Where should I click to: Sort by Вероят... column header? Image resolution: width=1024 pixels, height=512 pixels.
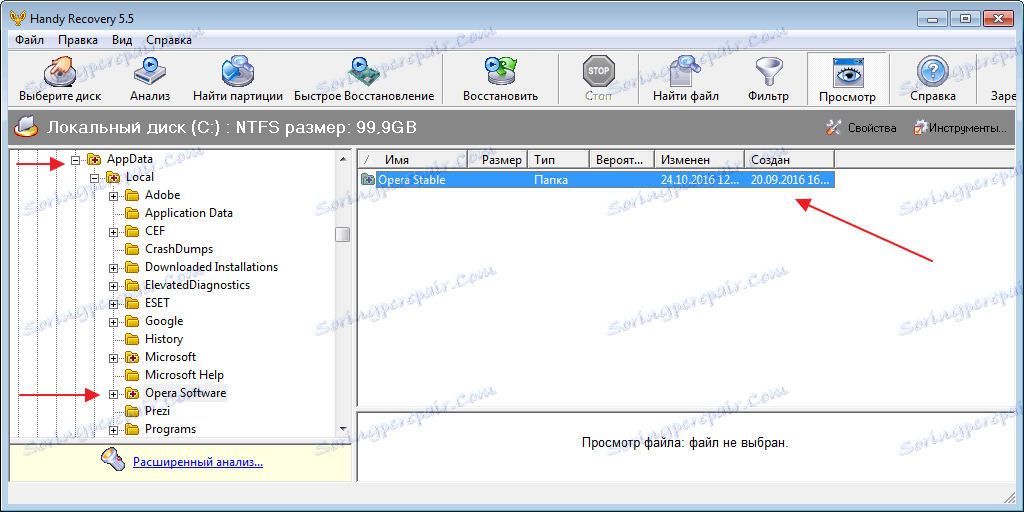622,159
